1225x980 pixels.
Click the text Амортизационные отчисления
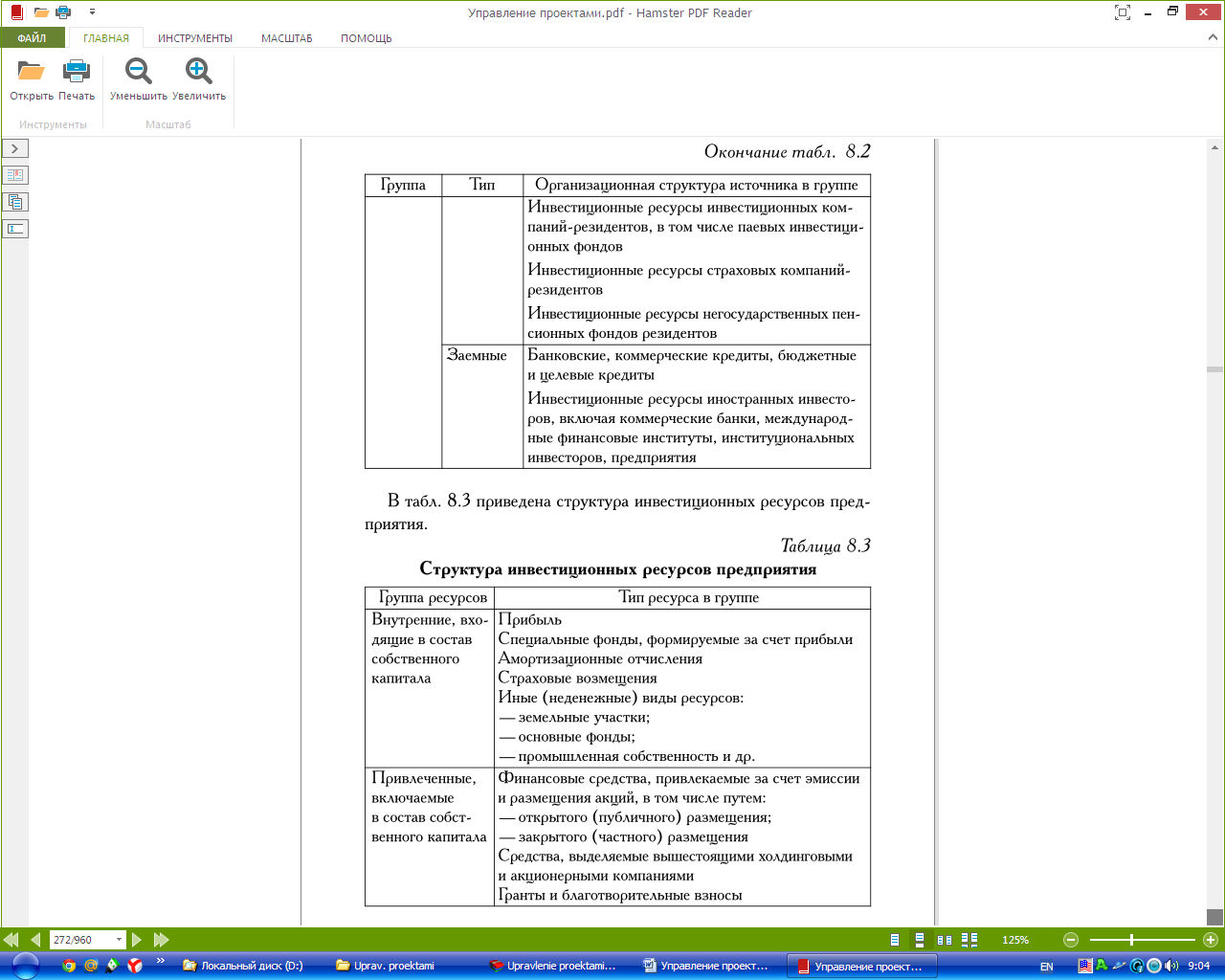600,658
